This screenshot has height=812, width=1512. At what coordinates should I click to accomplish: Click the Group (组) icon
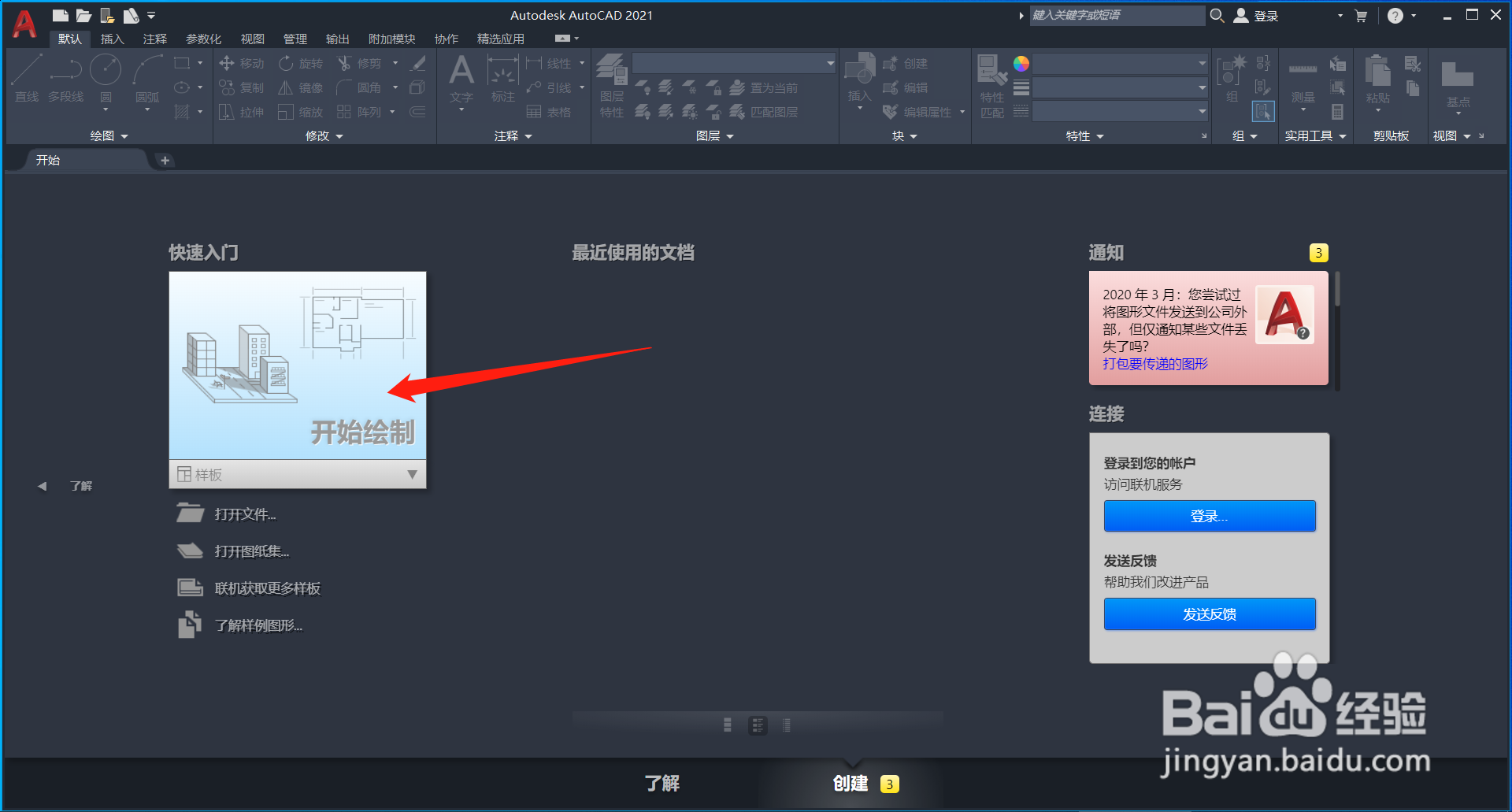coord(1231,79)
